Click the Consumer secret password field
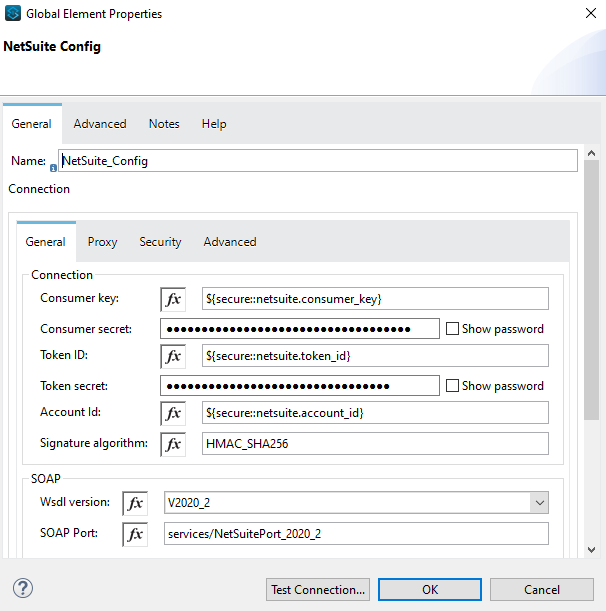This screenshot has height=611, width=606. click(x=300, y=329)
